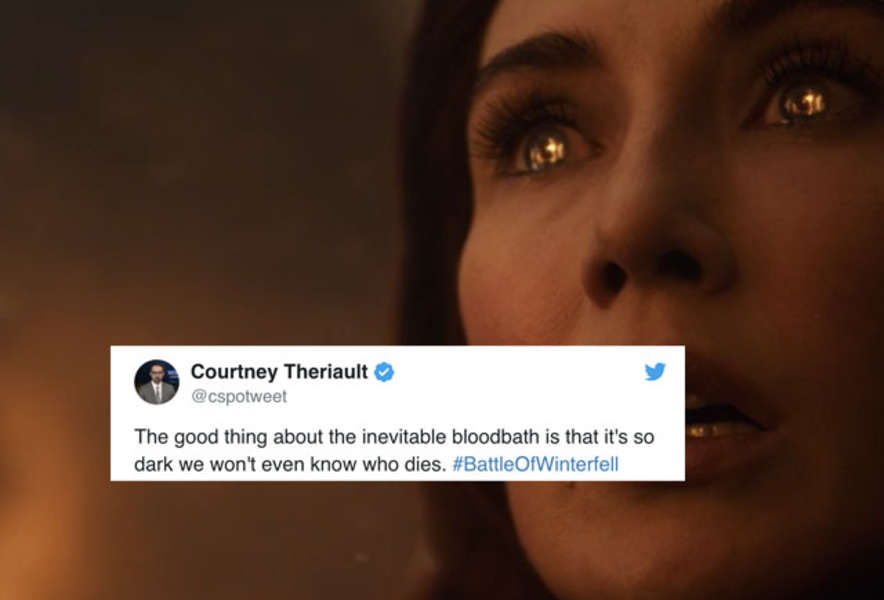Click the dark eyebrow above the centered eye

click(x=538, y=54)
